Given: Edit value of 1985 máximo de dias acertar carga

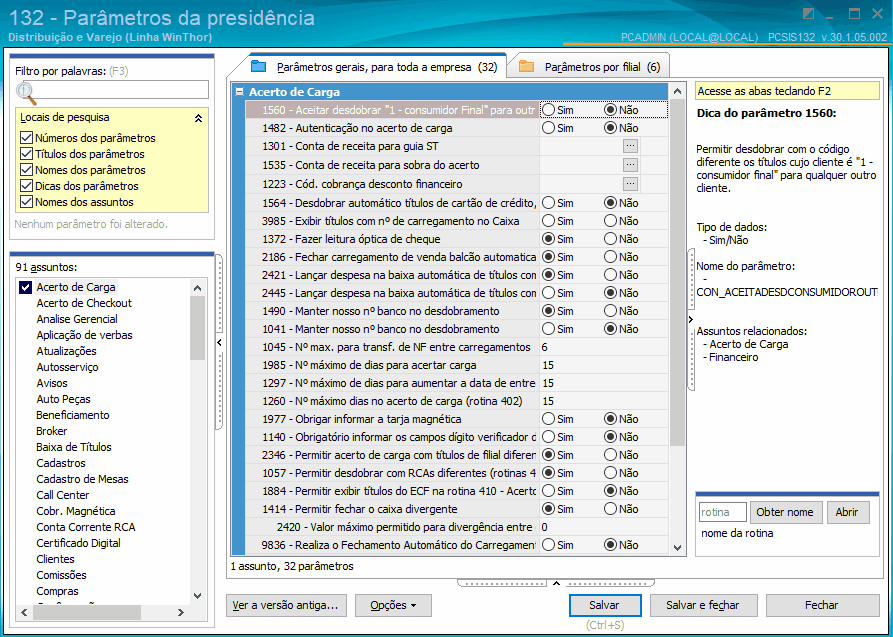Looking at the screenshot, I should coord(603,365).
